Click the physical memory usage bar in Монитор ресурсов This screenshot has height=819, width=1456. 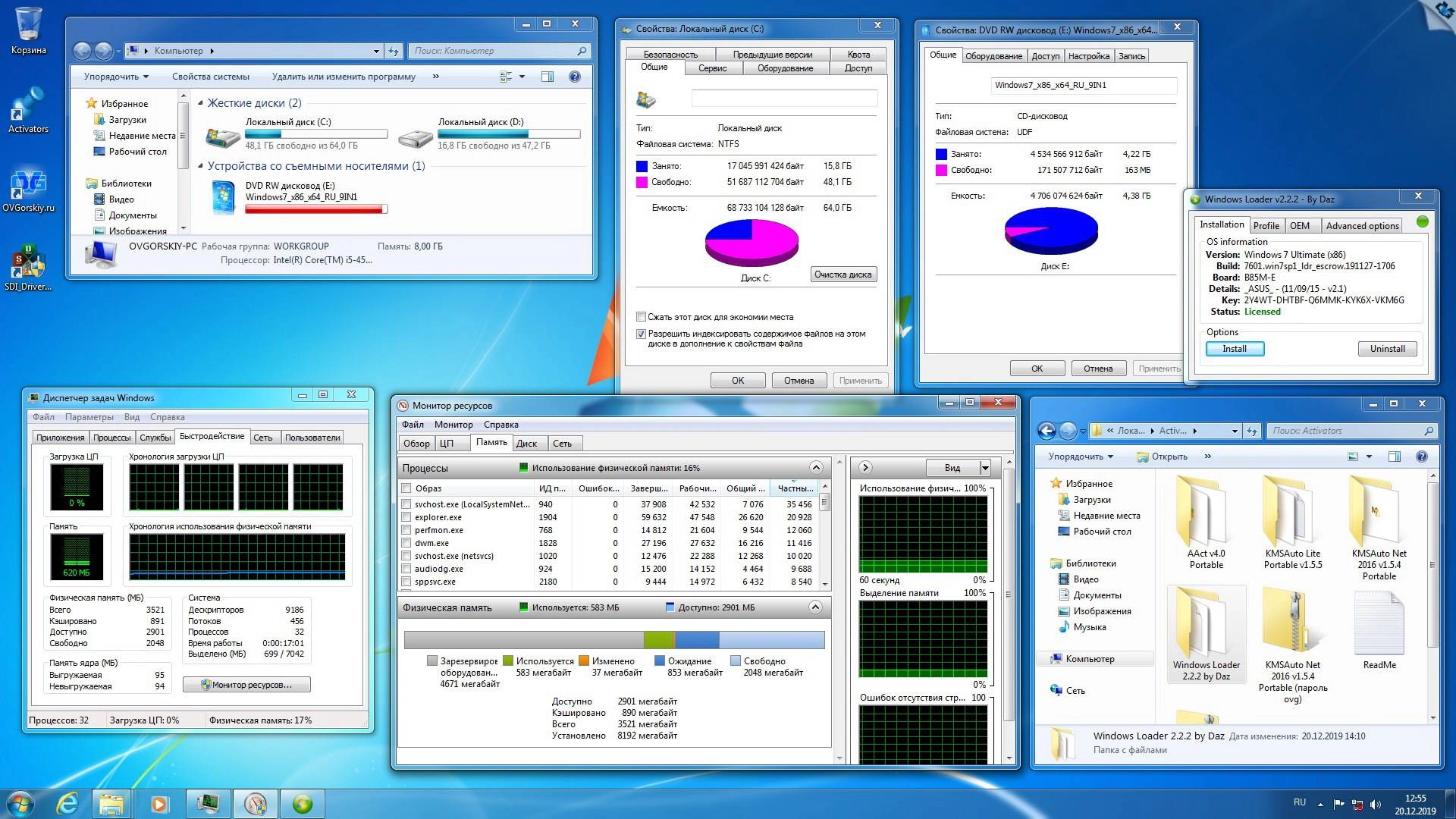pyautogui.click(x=614, y=639)
